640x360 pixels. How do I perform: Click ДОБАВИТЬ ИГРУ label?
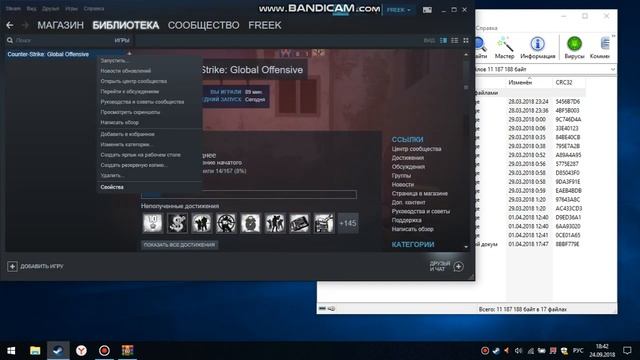tap(42, 267)
